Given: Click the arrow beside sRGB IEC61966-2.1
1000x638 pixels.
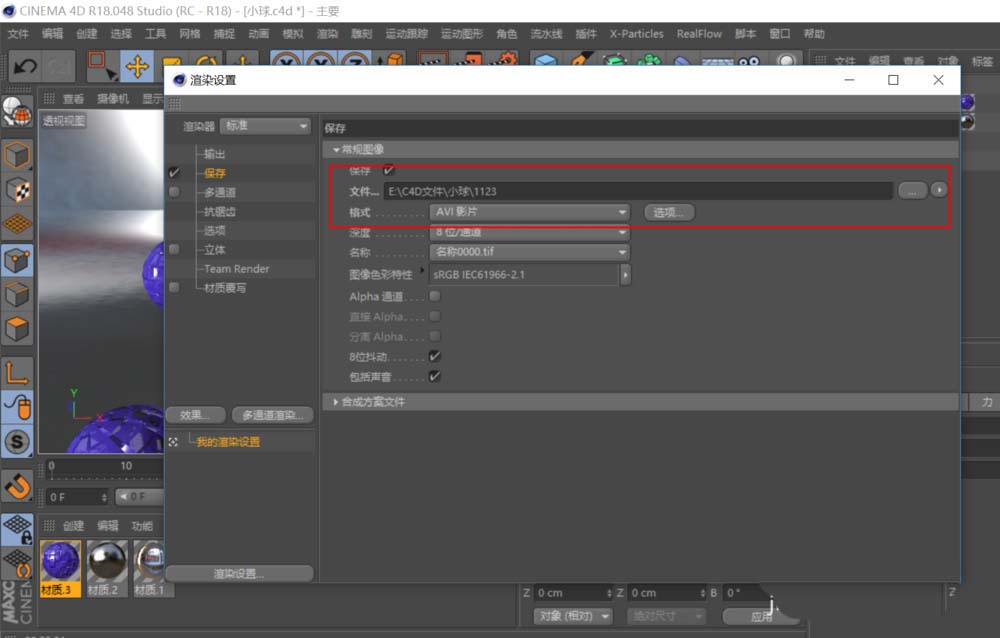Looking at the screenshot, I should (x=625, y=275).
